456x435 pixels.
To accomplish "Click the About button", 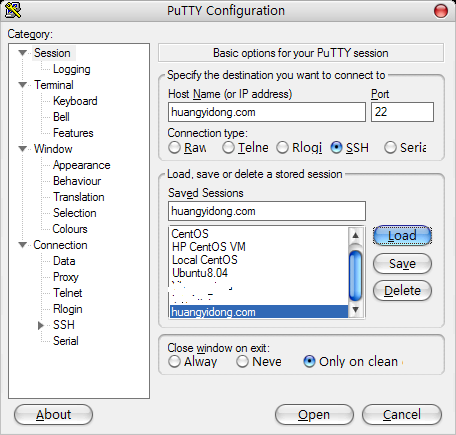I will tap(53, 415).
